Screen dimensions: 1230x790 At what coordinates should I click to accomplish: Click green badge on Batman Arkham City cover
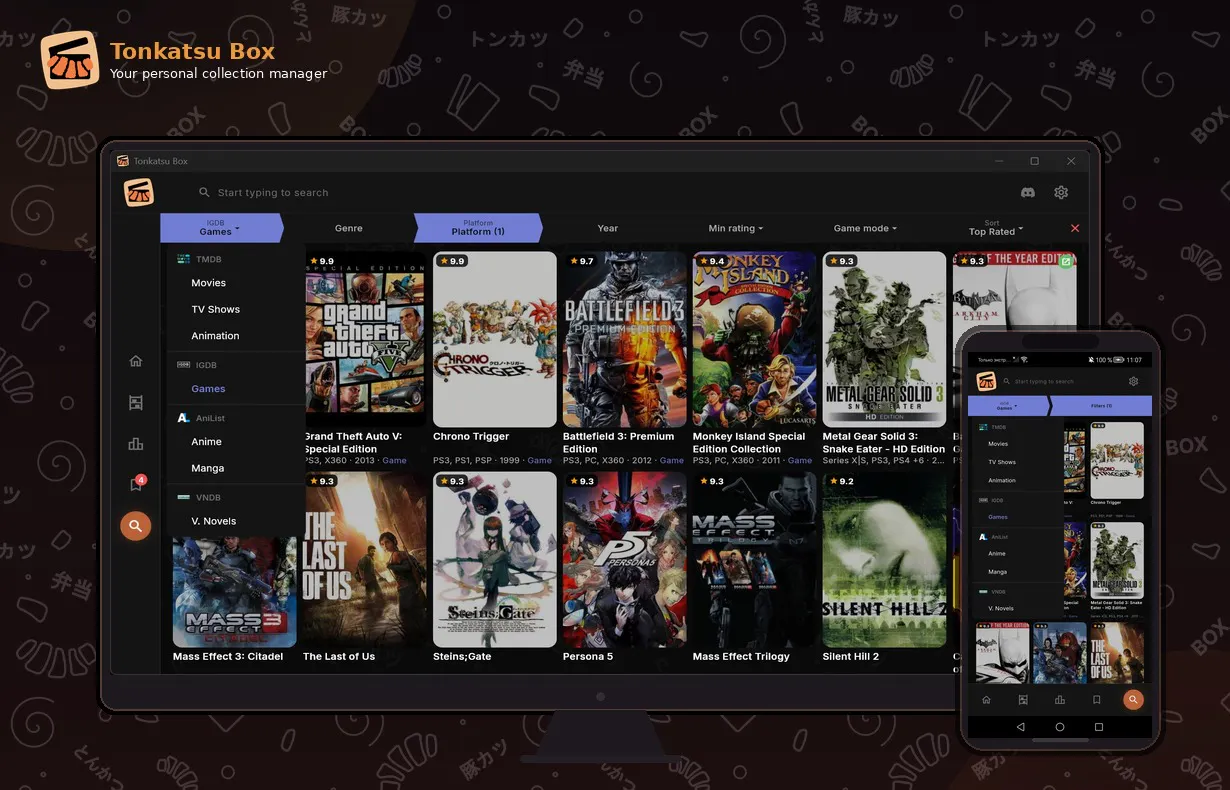(x=1066, y=261)
